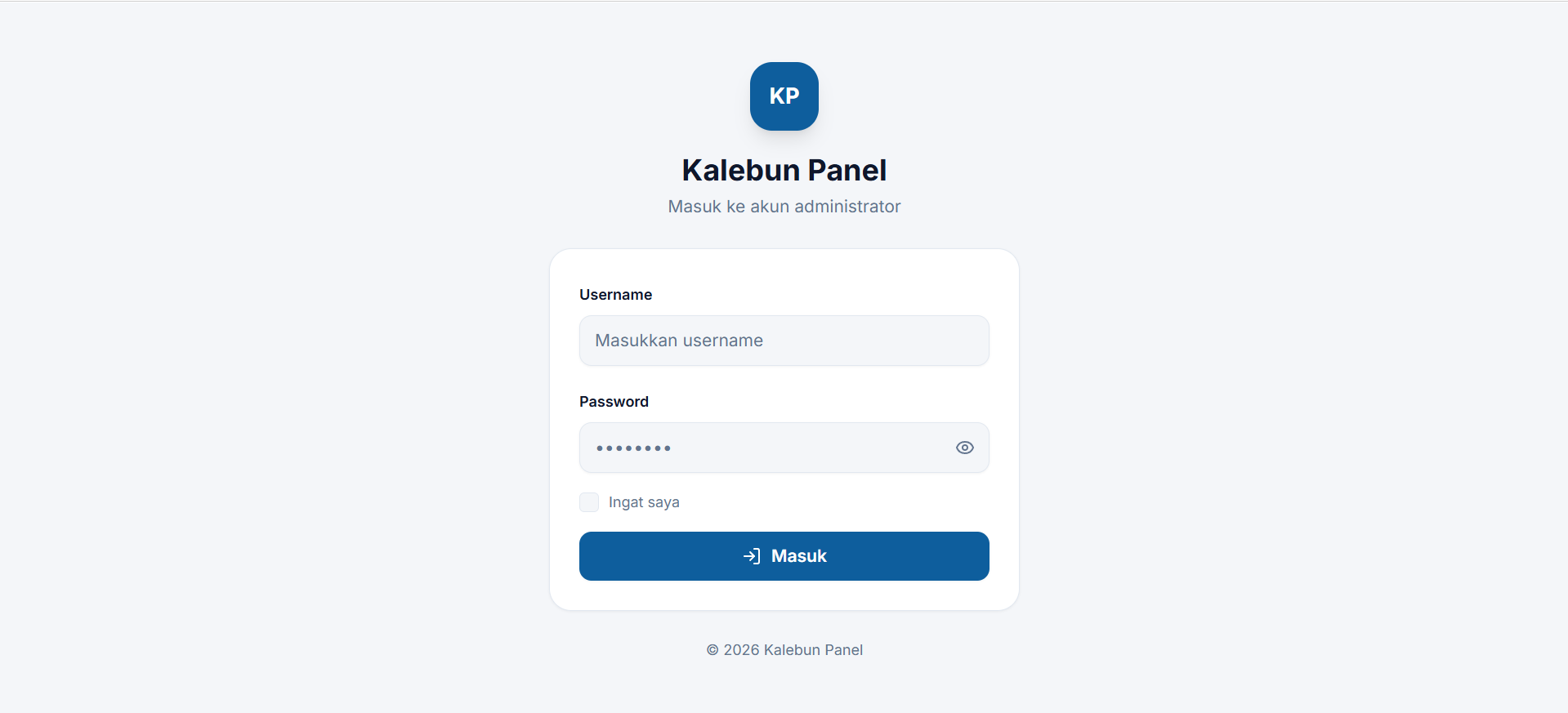Click the Password field label
The height and width of the screenshot is (713, 1568).
pos(614,402)
